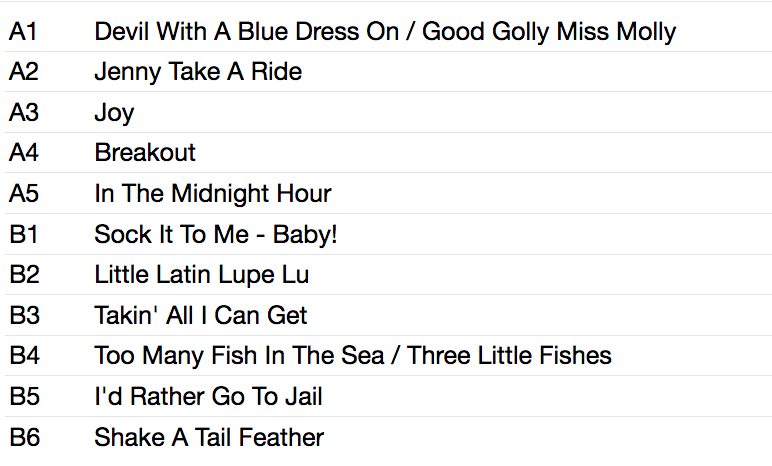Screen dimensions: 772x466
Task: Select Sock It To Me - Baby!
Action: [x=216, y=234]
